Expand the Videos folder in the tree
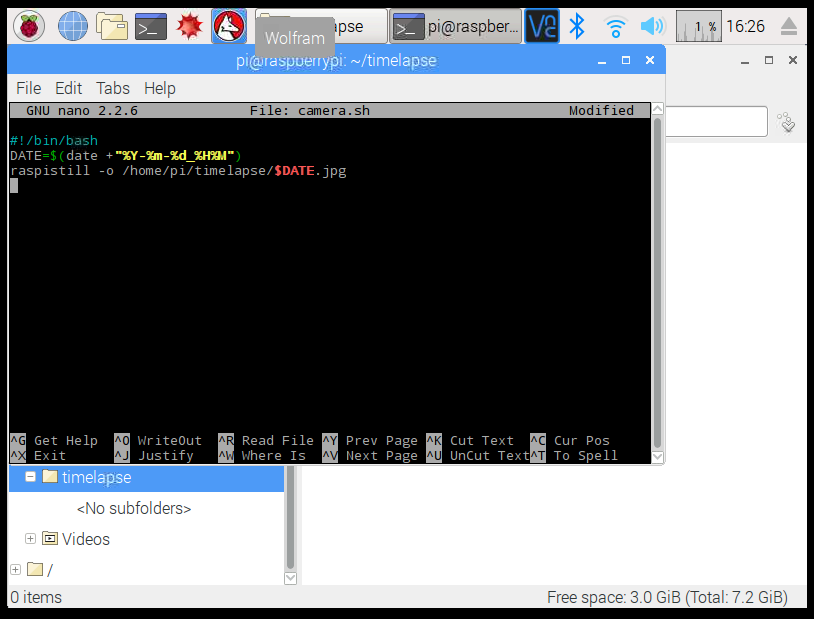The height and width of the screenshot is (619, 814). [31, 539]
